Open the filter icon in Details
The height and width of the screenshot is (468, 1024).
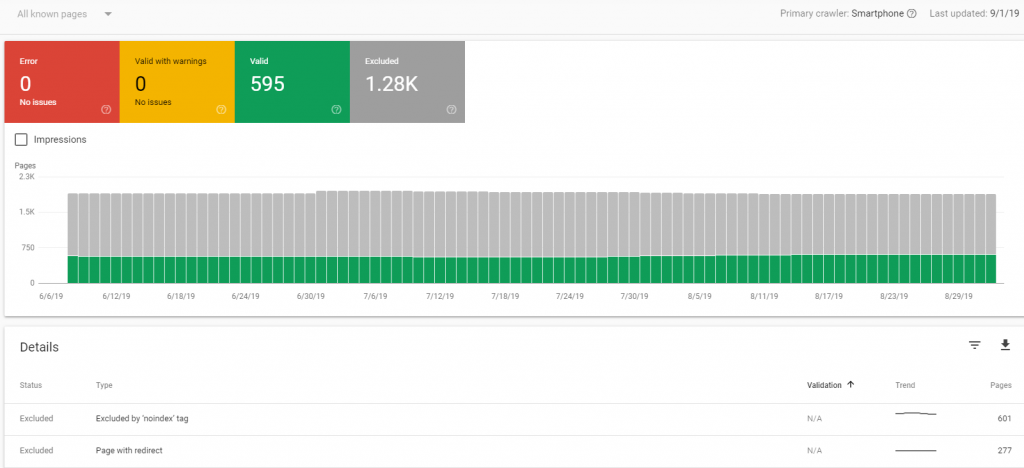coord(974,345)
